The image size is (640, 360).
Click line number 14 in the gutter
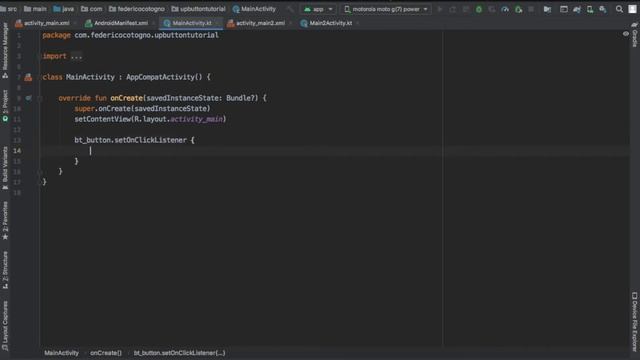tap(17, 151)
